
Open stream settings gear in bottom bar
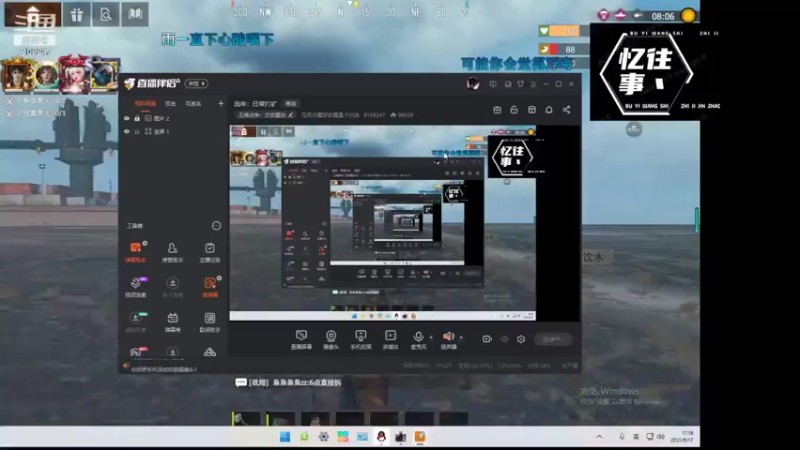[521, 339]
